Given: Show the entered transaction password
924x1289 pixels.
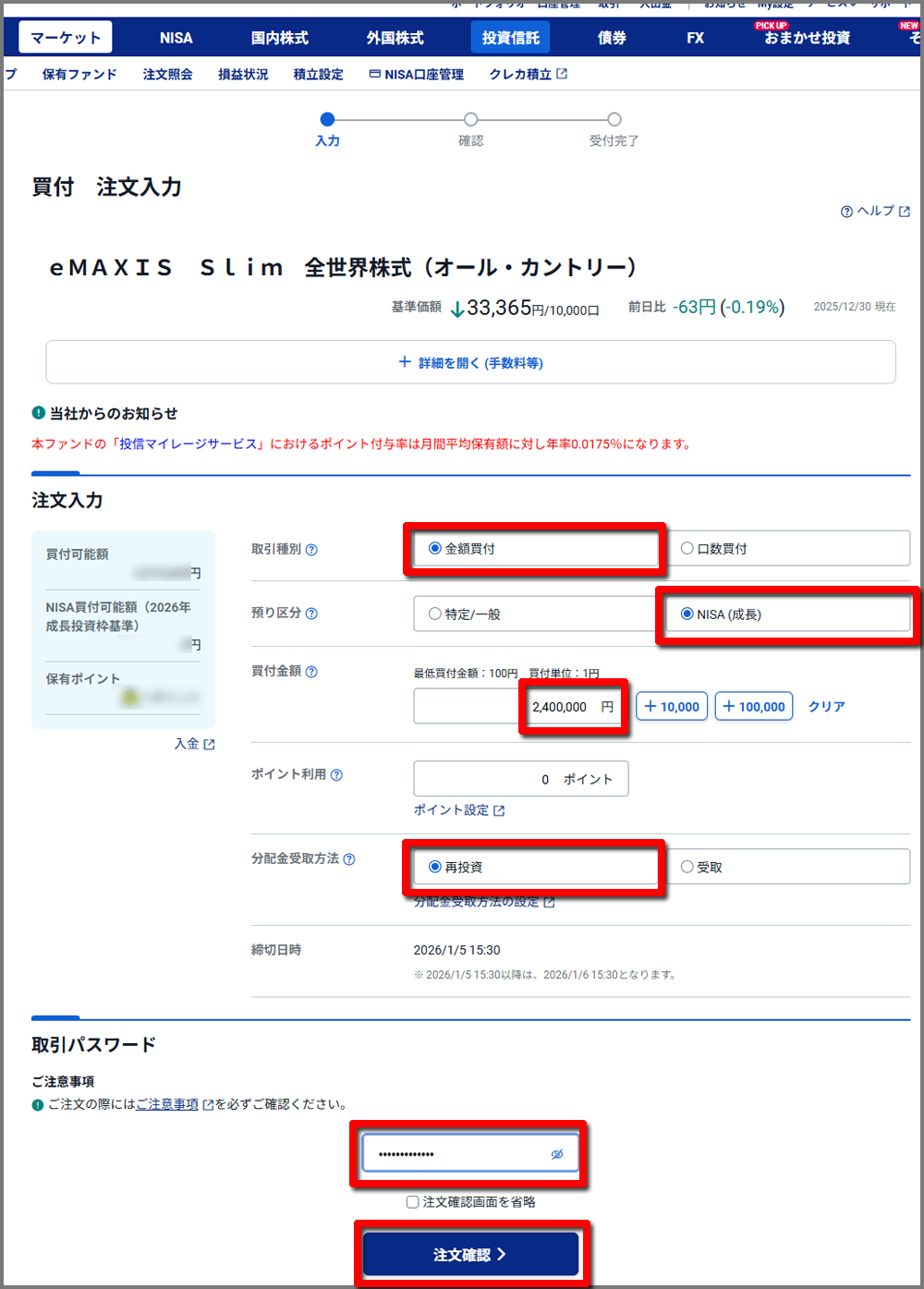Looking at the screenshot, I should (555, 1153).
